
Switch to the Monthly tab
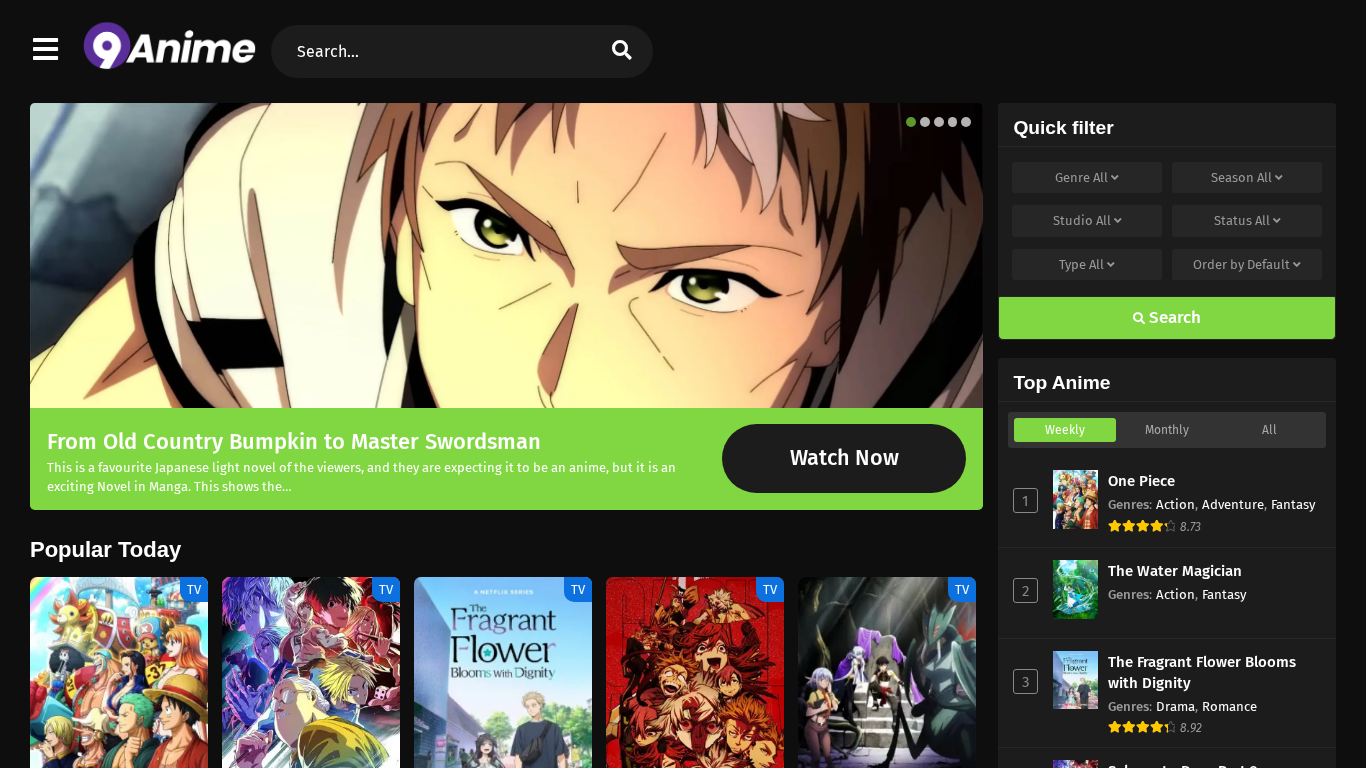[x=1167, y=430]
